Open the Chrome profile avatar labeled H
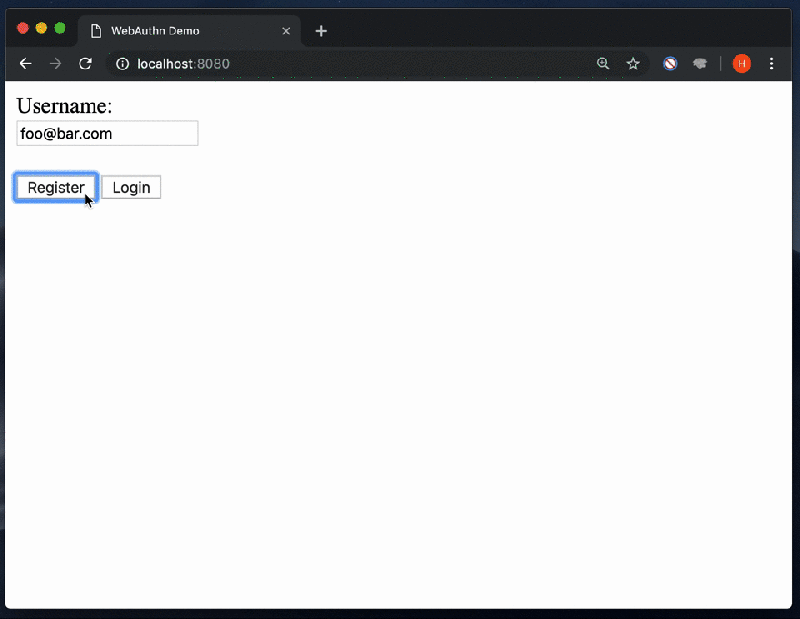Screen dimensions: 800x619 741,63
